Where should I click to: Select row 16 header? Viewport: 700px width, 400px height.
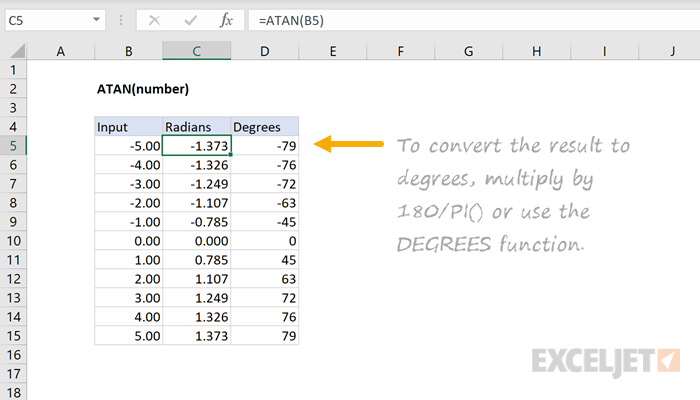[x=13, y=354]
